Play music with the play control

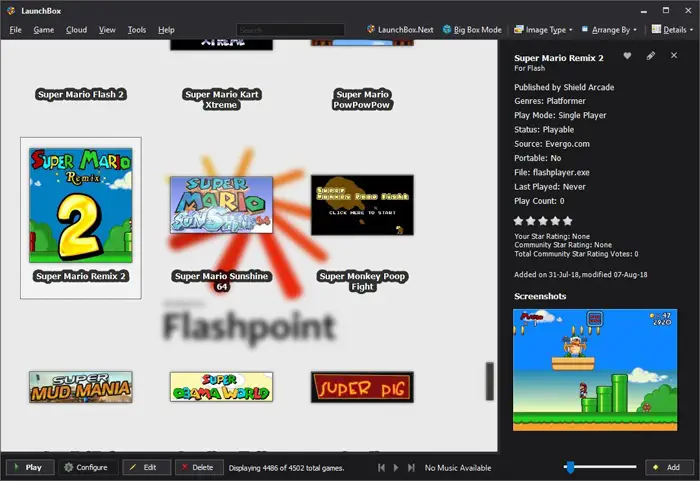point(396,468)
